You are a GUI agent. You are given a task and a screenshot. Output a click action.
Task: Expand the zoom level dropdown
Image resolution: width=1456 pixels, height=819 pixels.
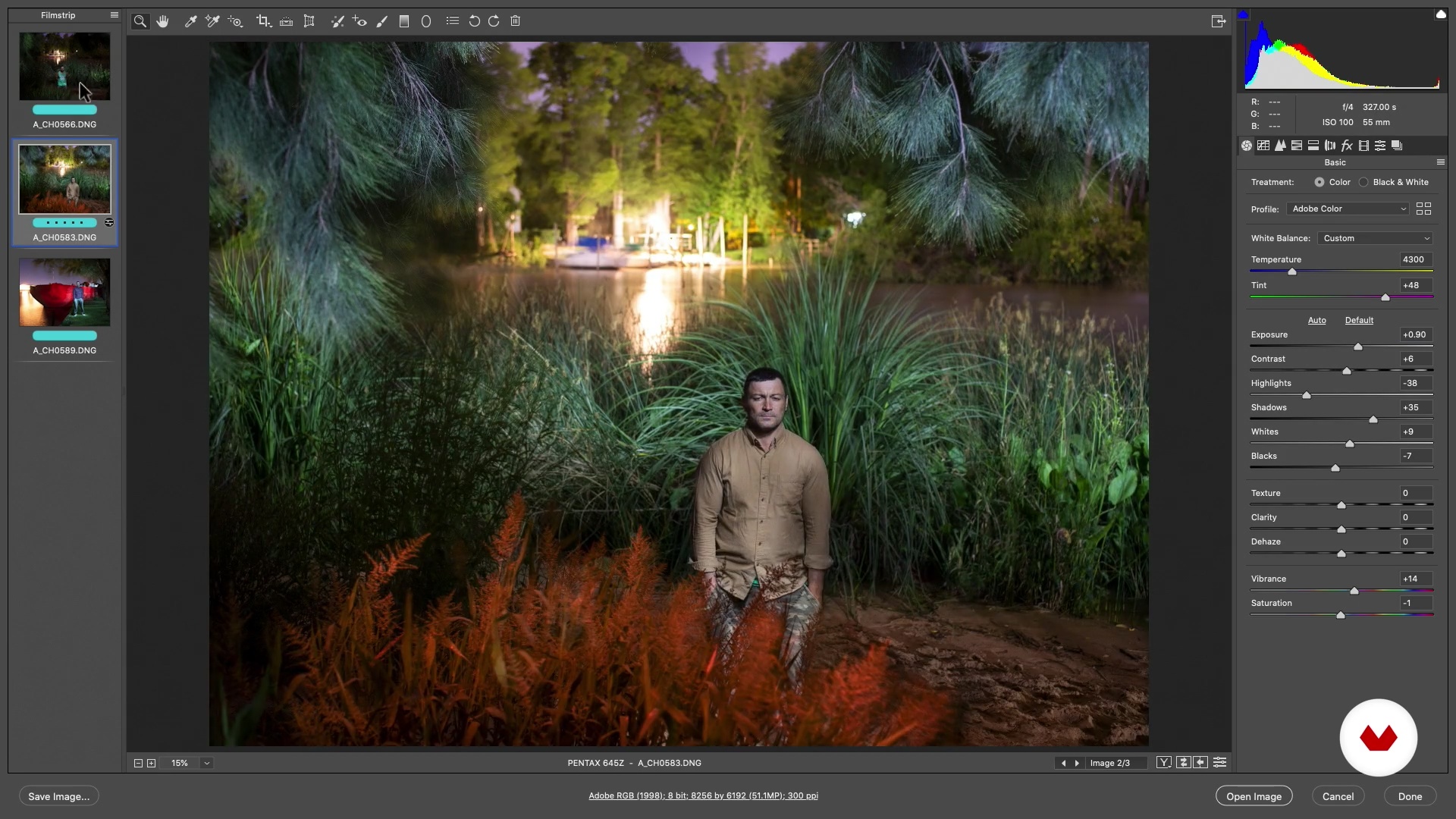click(206, 763)
